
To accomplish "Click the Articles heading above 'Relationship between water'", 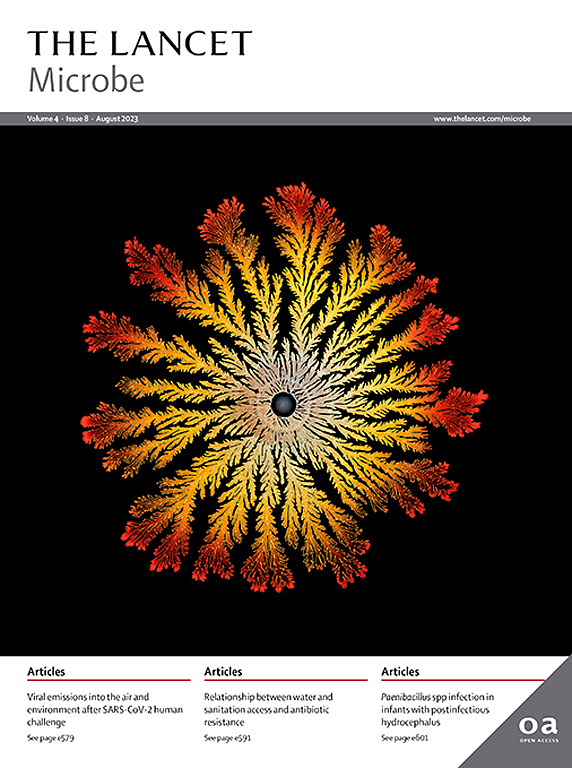I will pyautogui.click(x=223, y=672).
